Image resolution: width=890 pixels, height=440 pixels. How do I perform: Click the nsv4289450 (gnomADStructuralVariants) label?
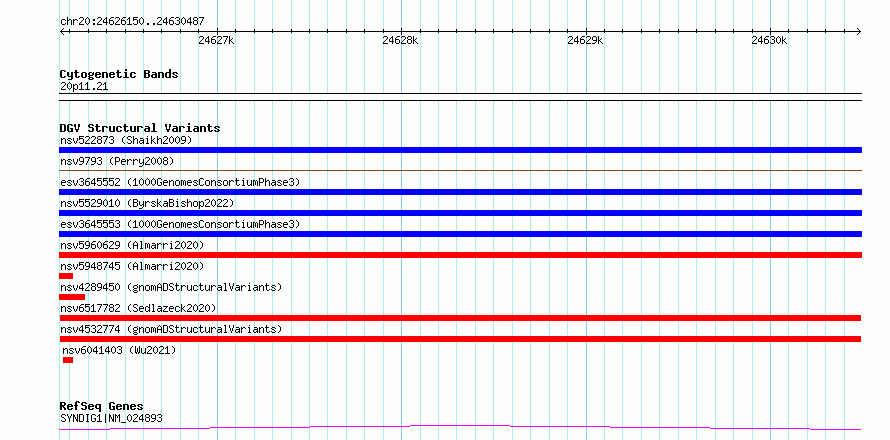(x=171, y=287)
